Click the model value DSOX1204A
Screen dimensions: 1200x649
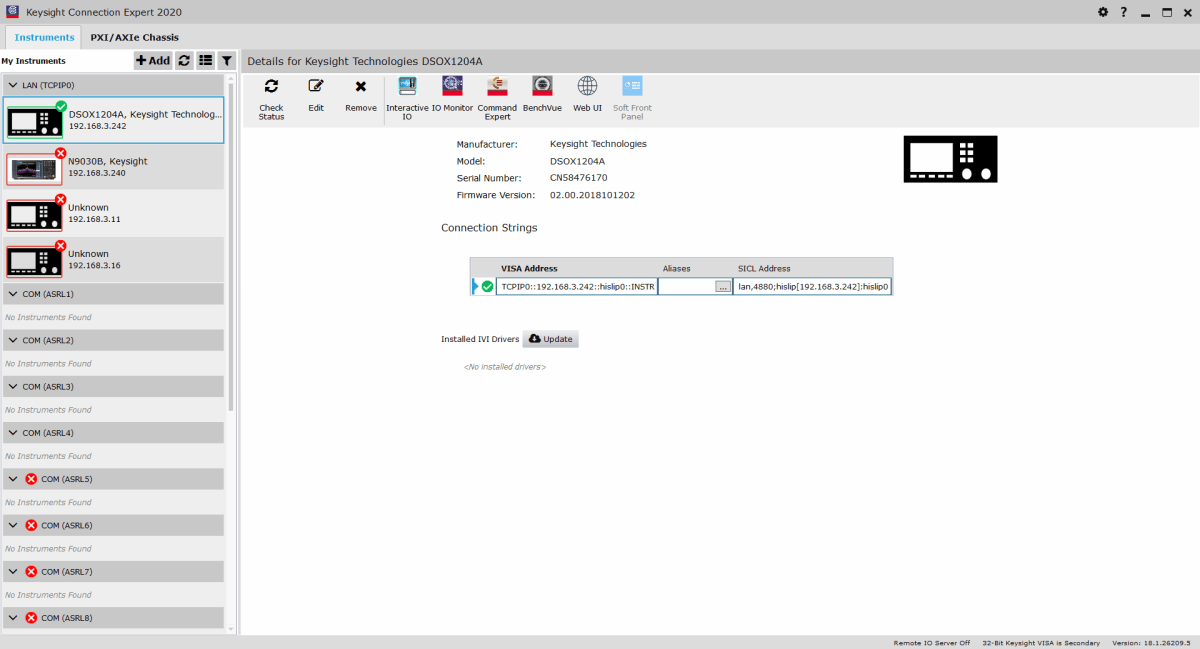pyautogui.click(x=577, y=161)
